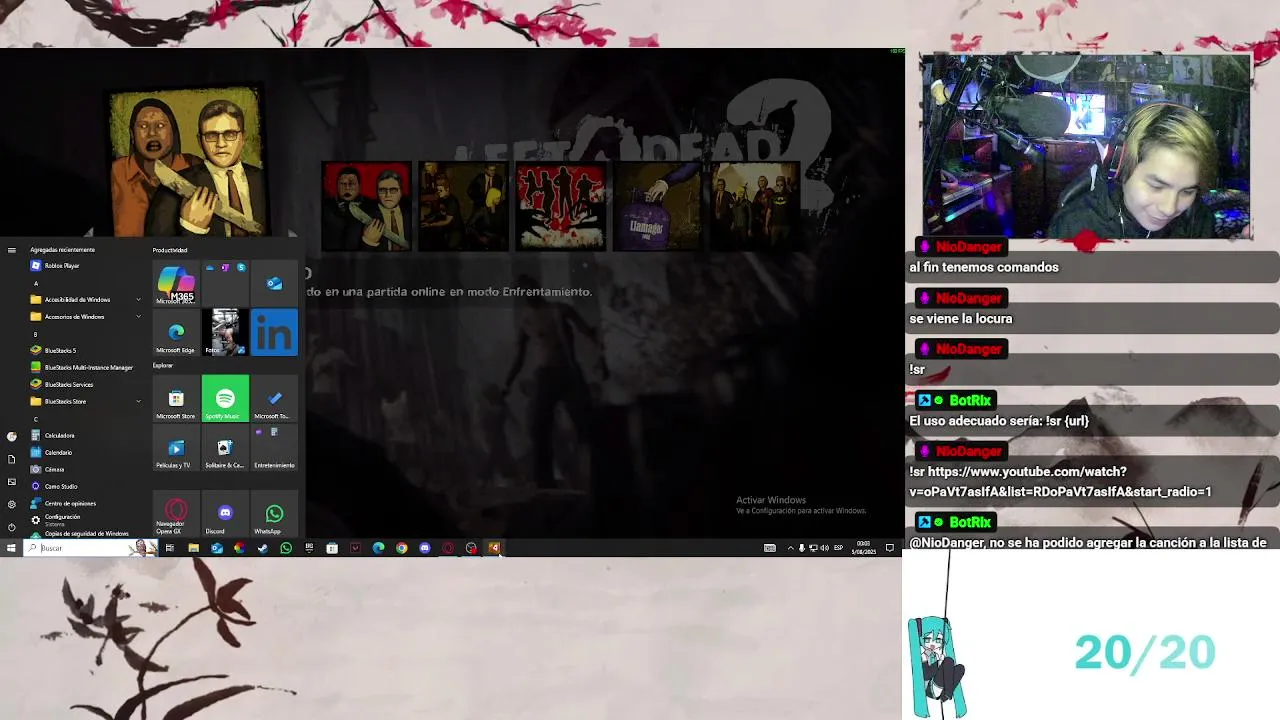The height and width of the screenshot is (720, 1280).
Task: Open Pictures from the Start menu rail
Action: click(11, 482)
